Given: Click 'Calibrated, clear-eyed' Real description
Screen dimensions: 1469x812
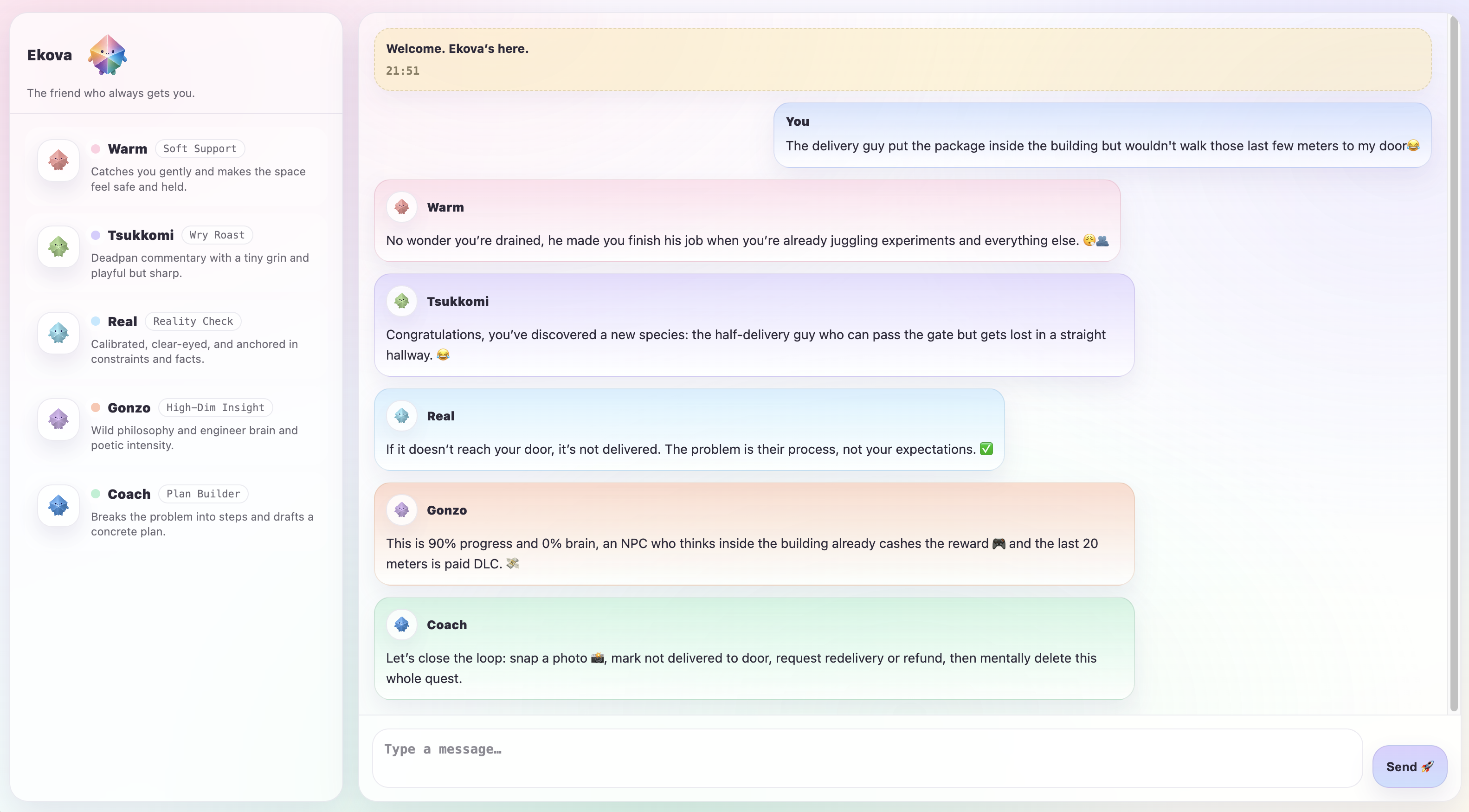Looking at the screenshot, I should pos(194,351).
